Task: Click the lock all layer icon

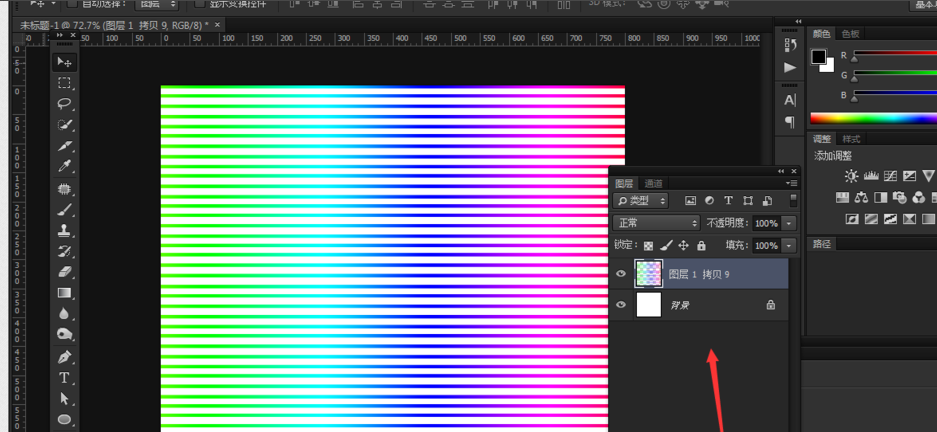Action: 701,245
